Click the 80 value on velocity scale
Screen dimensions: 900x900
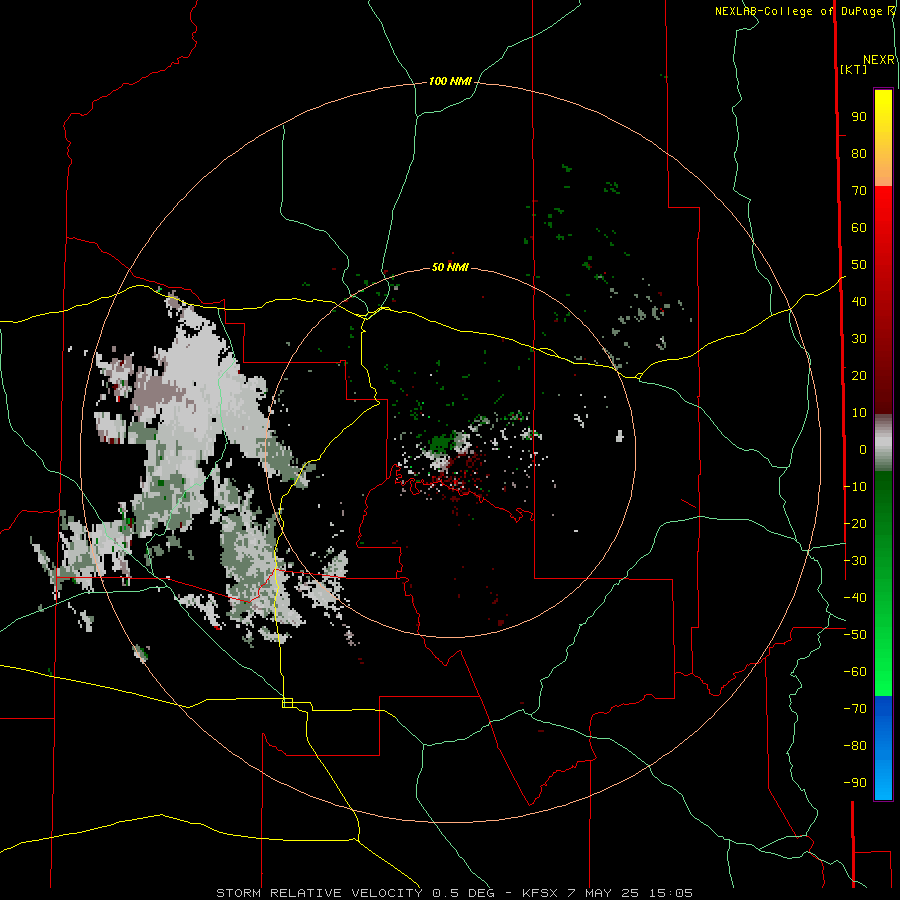coord(859,154)
